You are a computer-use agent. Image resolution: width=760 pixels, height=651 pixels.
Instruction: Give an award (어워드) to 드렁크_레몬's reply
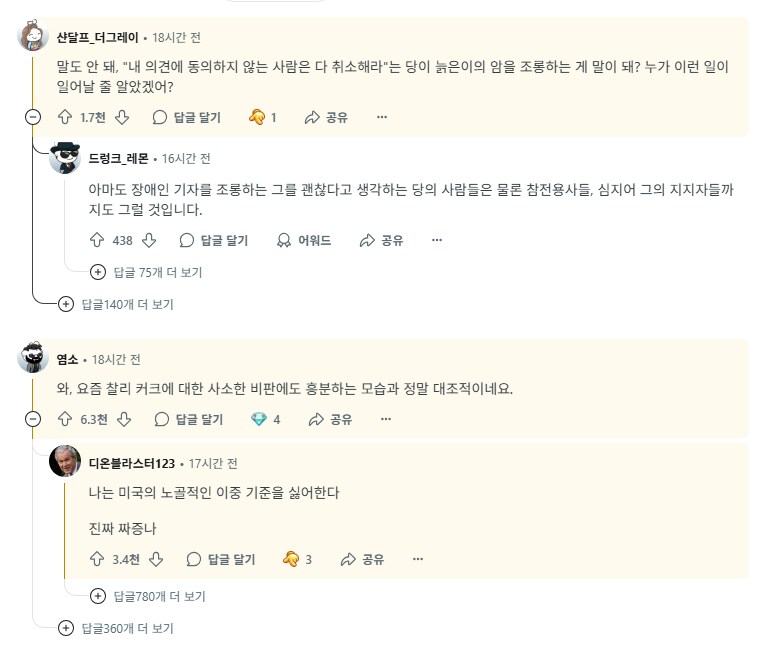[304, 240]
